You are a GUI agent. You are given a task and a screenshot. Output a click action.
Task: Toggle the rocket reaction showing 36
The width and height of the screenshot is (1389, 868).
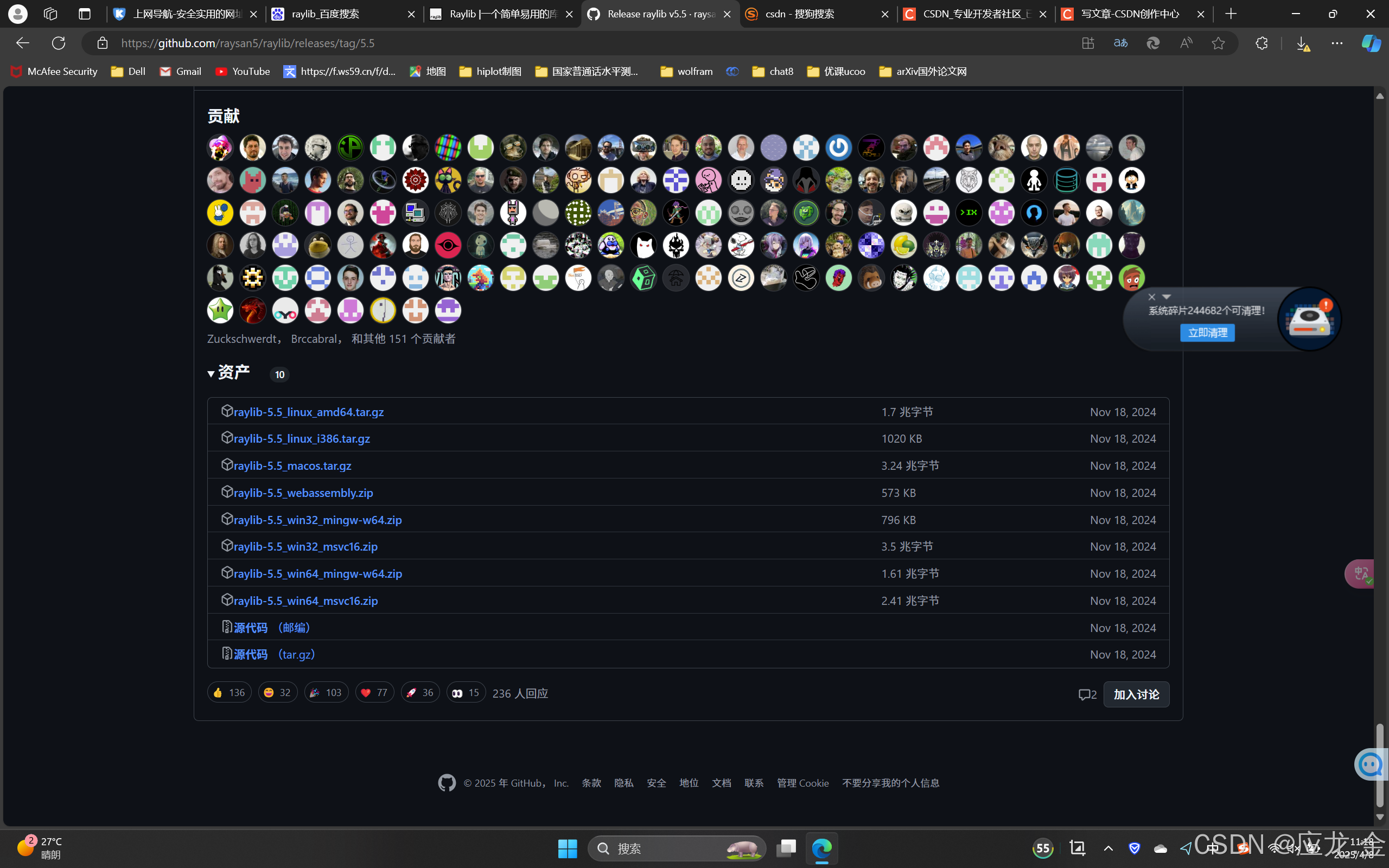click(x=419, y=693)
